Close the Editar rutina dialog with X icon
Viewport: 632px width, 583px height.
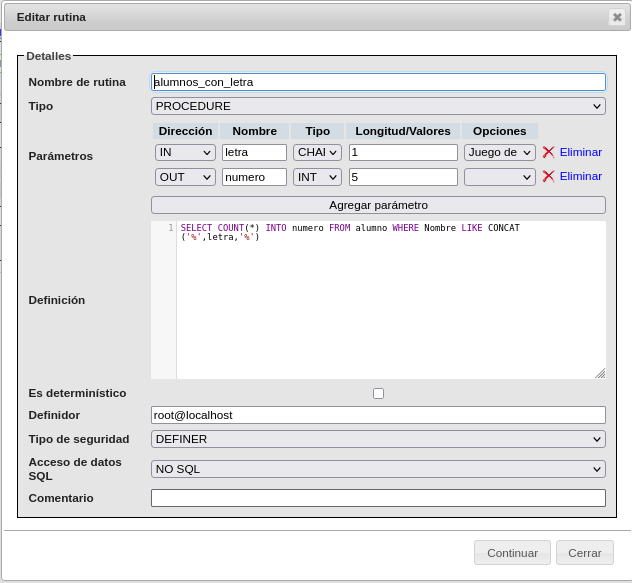pos(616,17)
